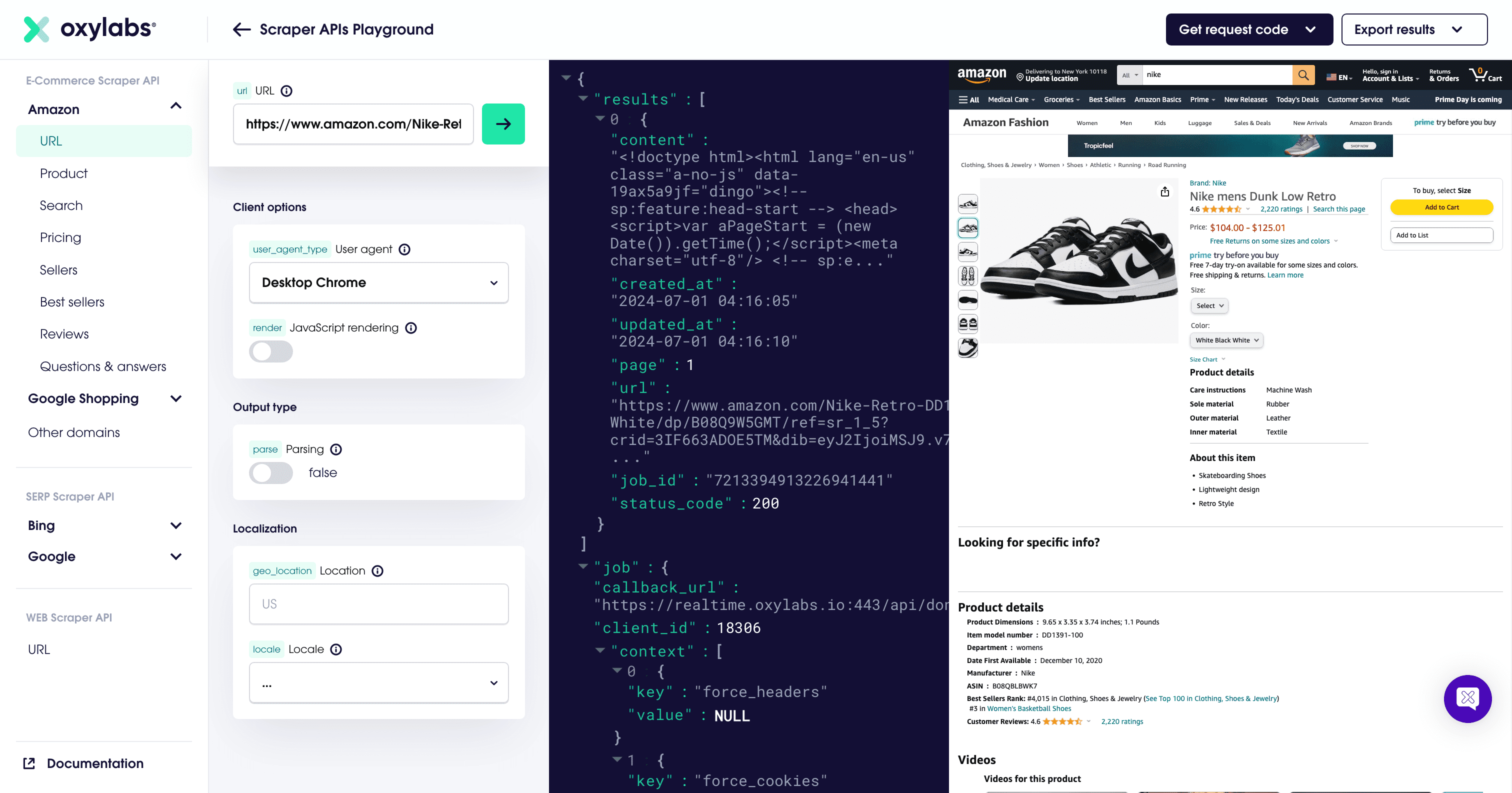Open the Desktop Chrome user agent dropdown
This screenshot has width=1512, height=793.
(378, 282)
